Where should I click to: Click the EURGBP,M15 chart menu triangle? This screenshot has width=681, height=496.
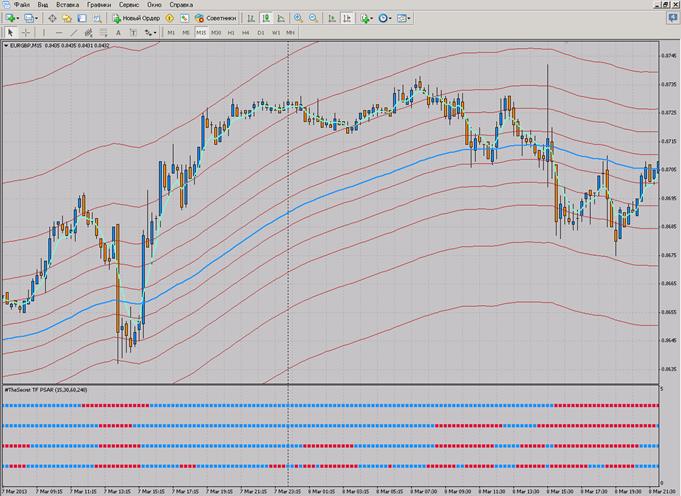tap(6, 45)
